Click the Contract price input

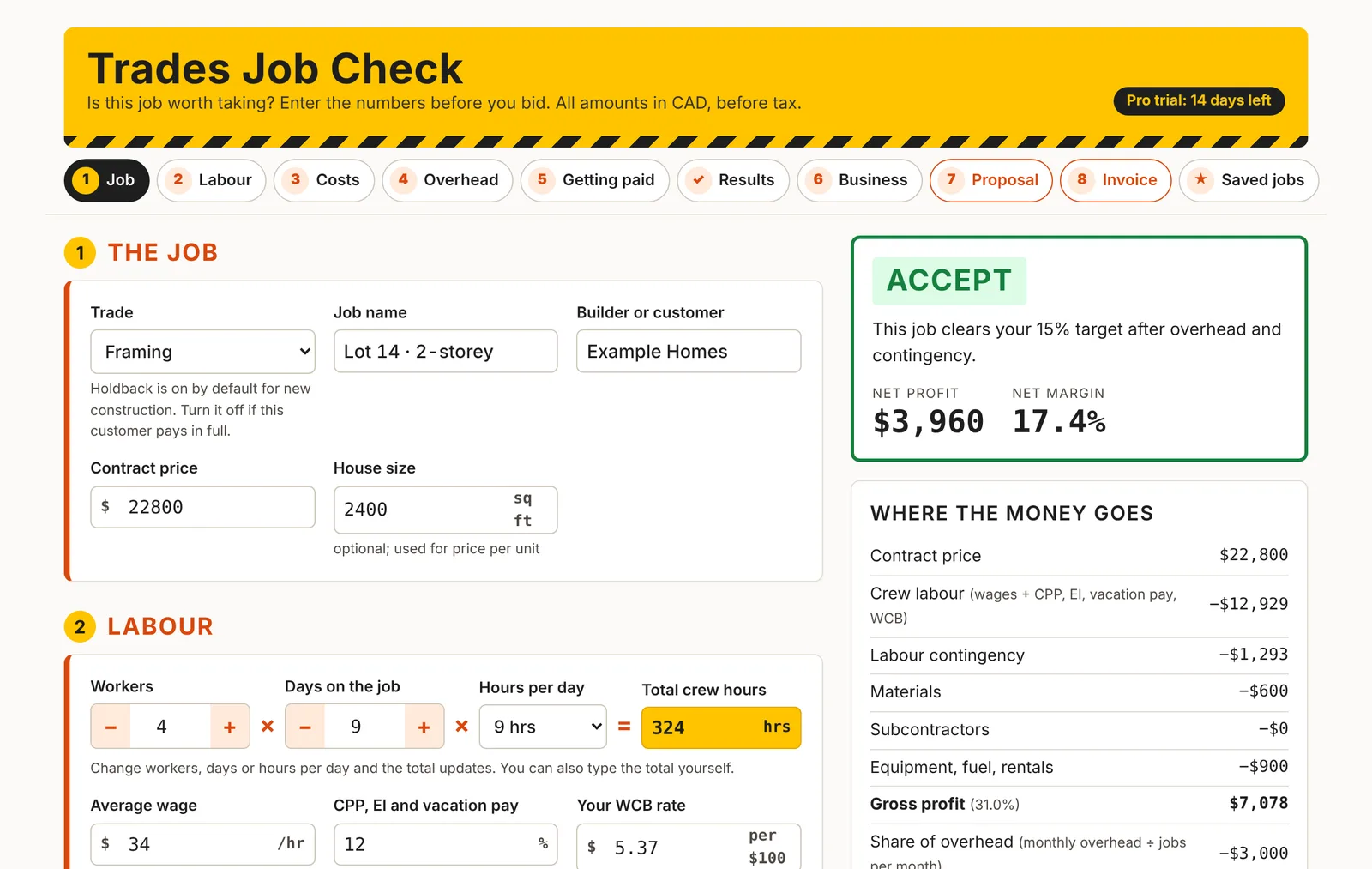click(x=202, y=507)
